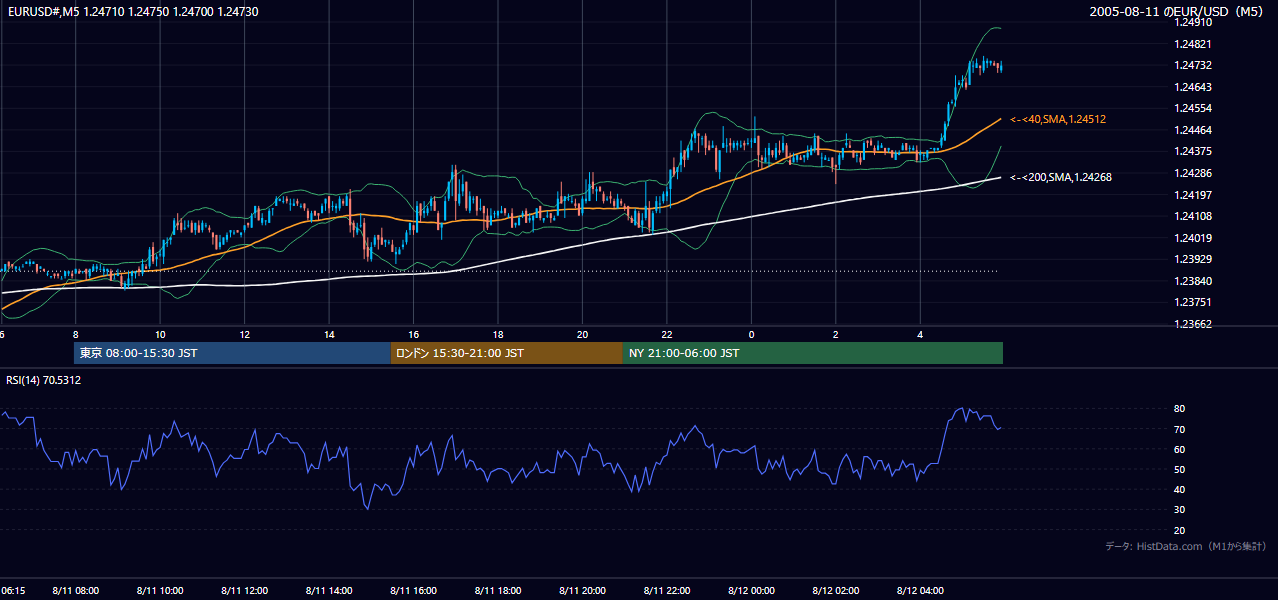Click price axis value 1.23751
This screenshot has width=1278, height=600.
pyautogui.click(x=1194, y=302)
